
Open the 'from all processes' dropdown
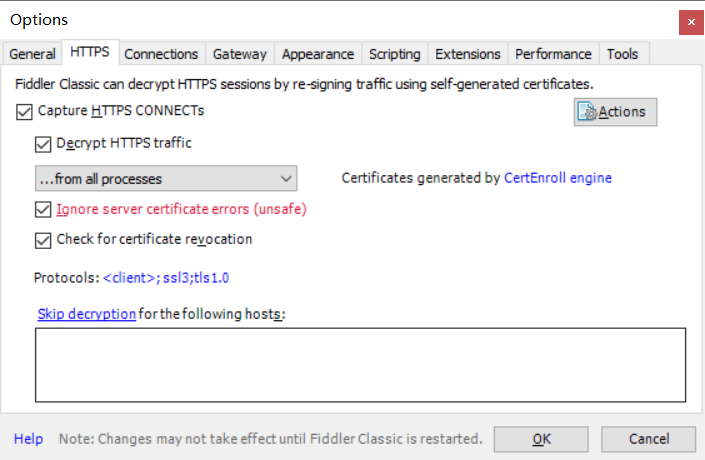click(166, 179)
